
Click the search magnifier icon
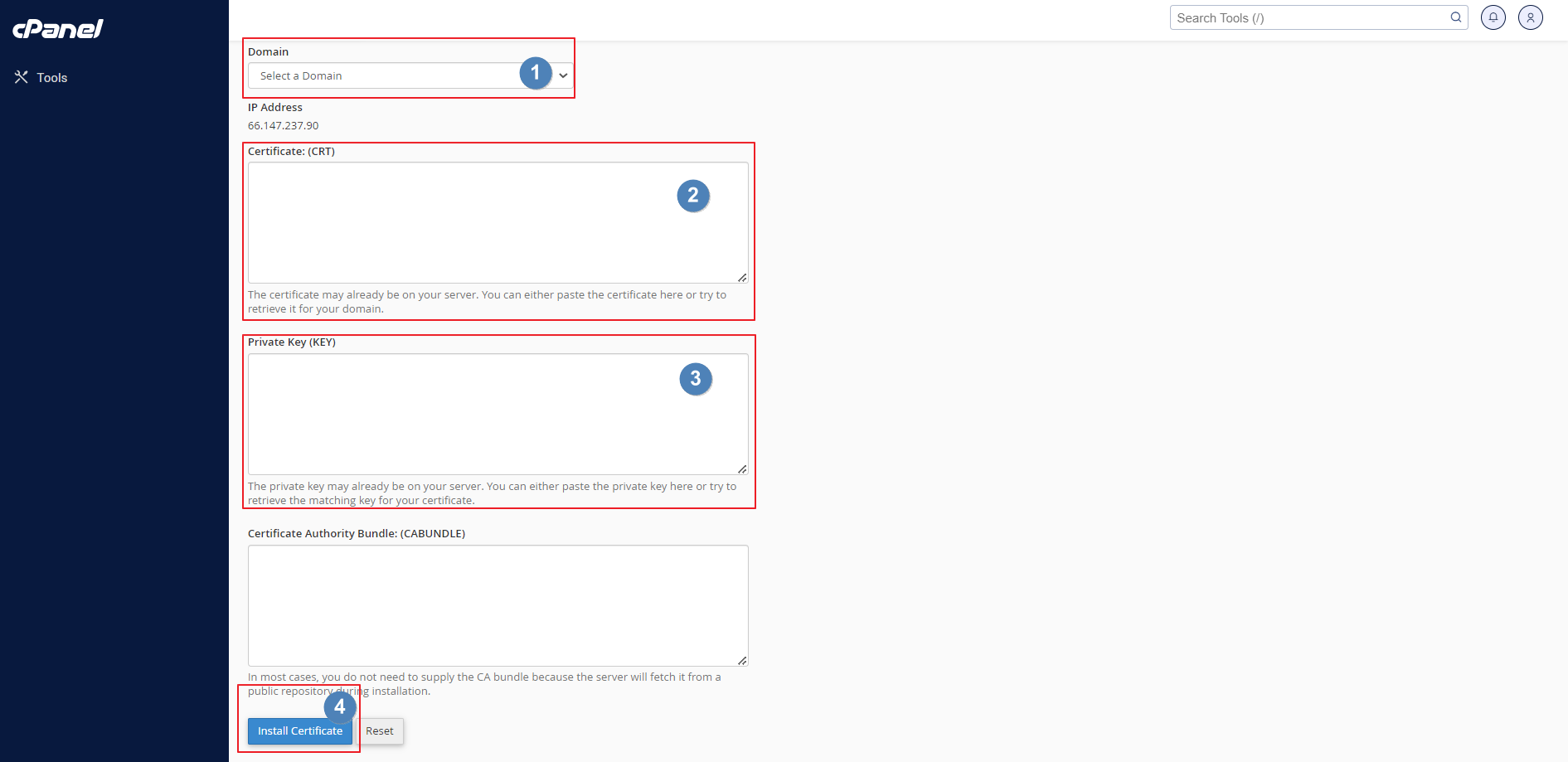pos(1456,17)
